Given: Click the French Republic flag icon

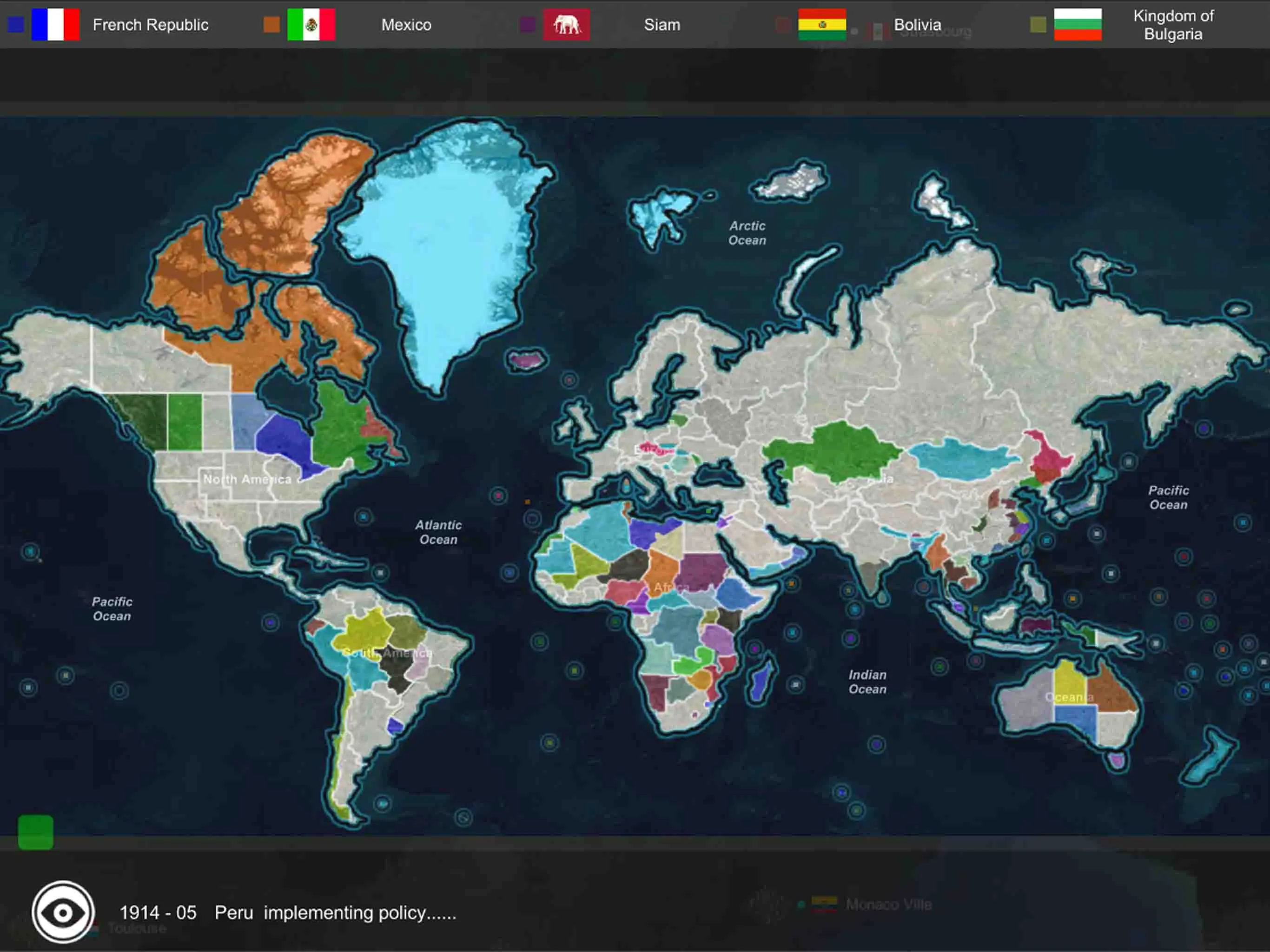Looking at the screenshot, I should [x=53, y=25].
